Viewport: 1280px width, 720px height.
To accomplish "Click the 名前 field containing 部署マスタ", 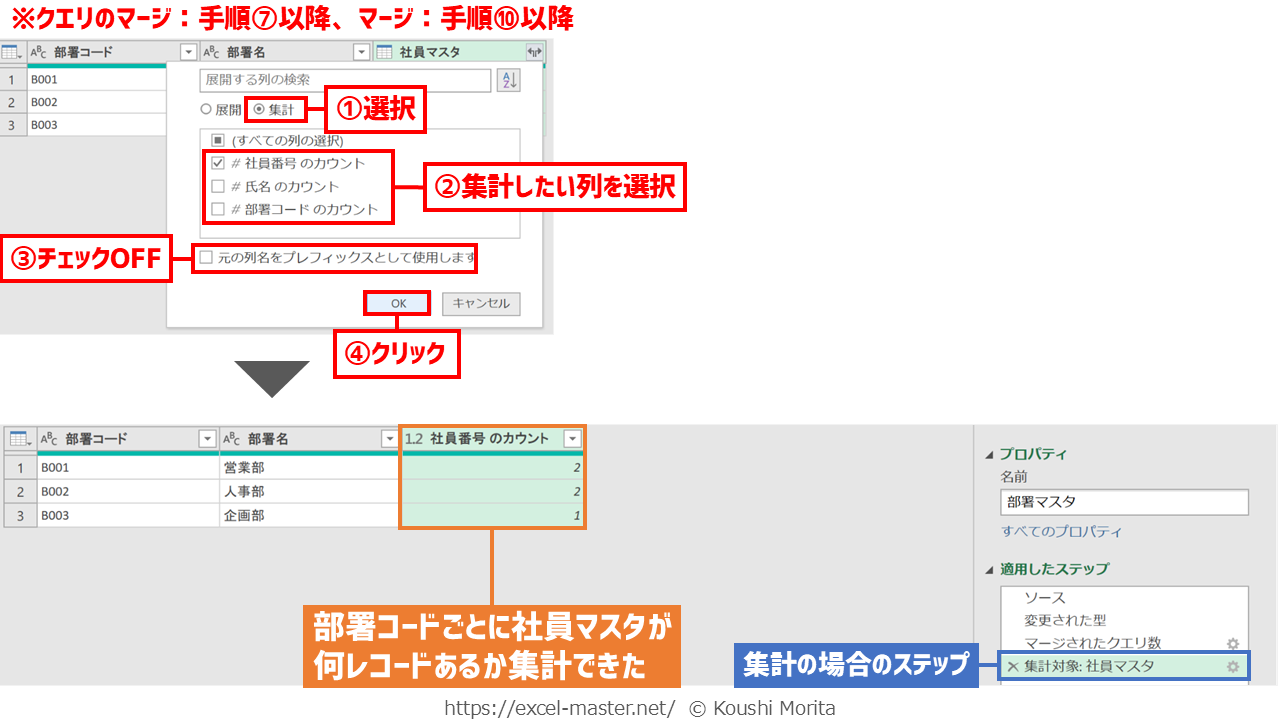I will click(1123, 502).
